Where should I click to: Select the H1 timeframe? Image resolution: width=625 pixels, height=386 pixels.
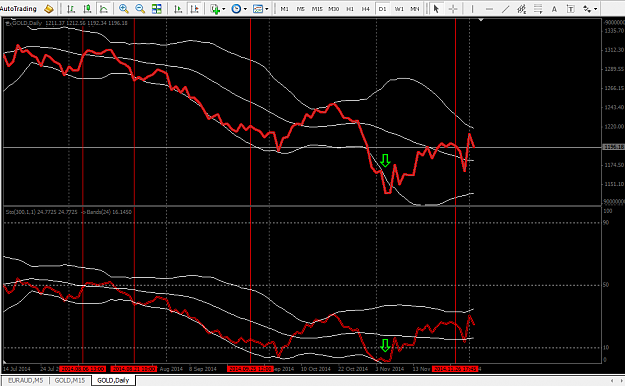click(350, 9)
